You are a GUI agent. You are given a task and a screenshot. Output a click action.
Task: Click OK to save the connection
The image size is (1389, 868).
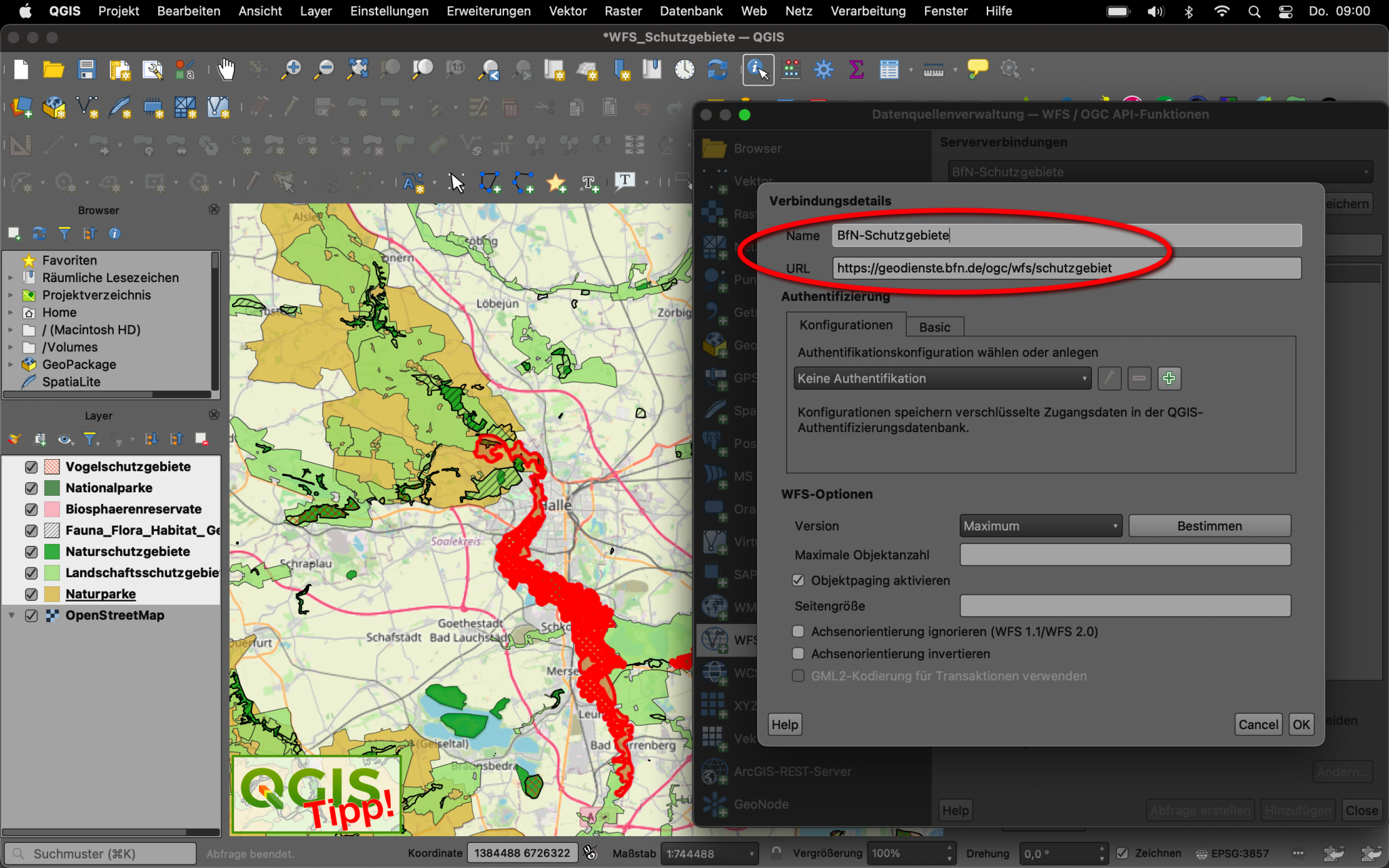pos(1301,724)
